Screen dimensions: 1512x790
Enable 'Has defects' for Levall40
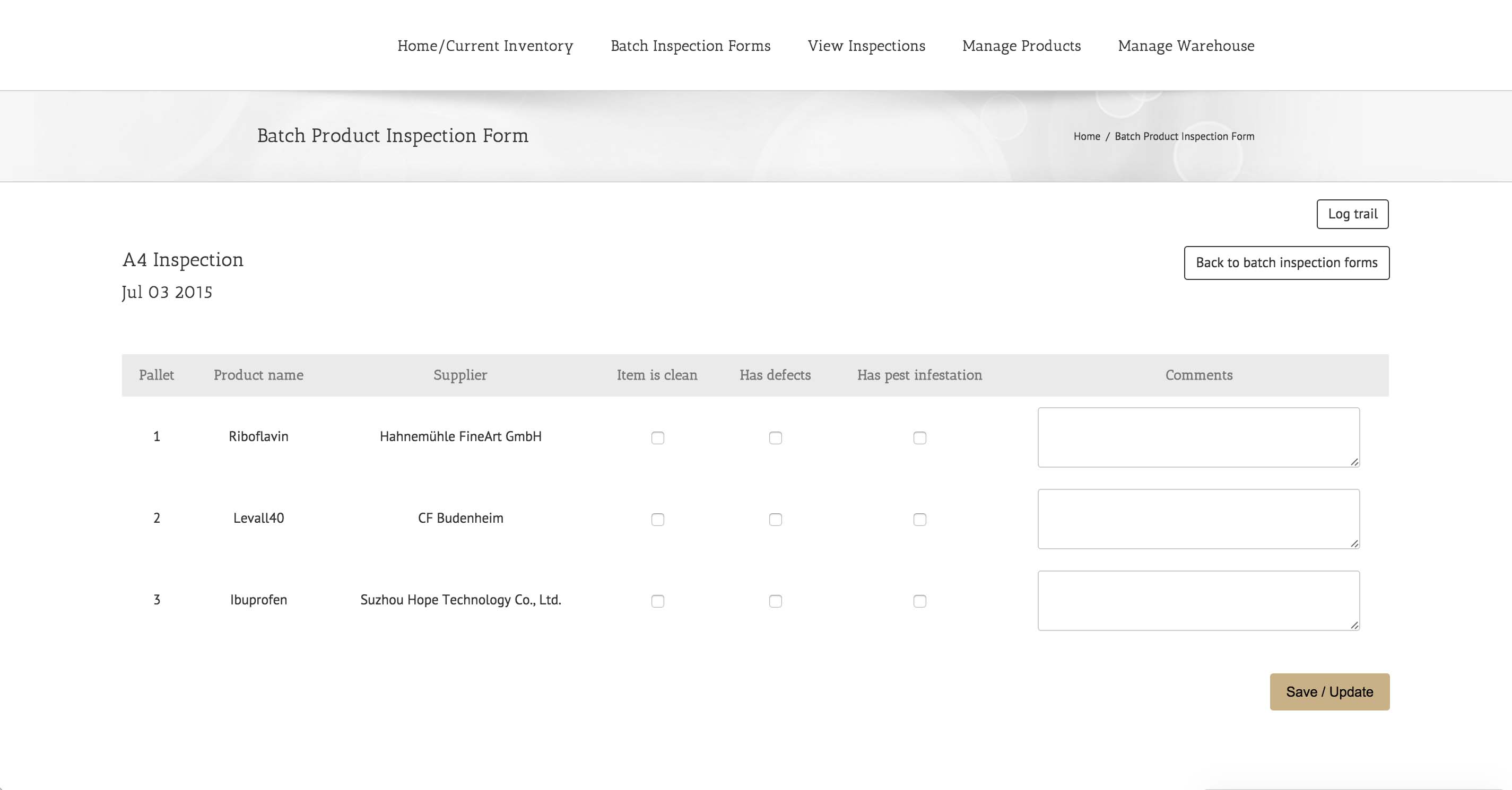776,519
